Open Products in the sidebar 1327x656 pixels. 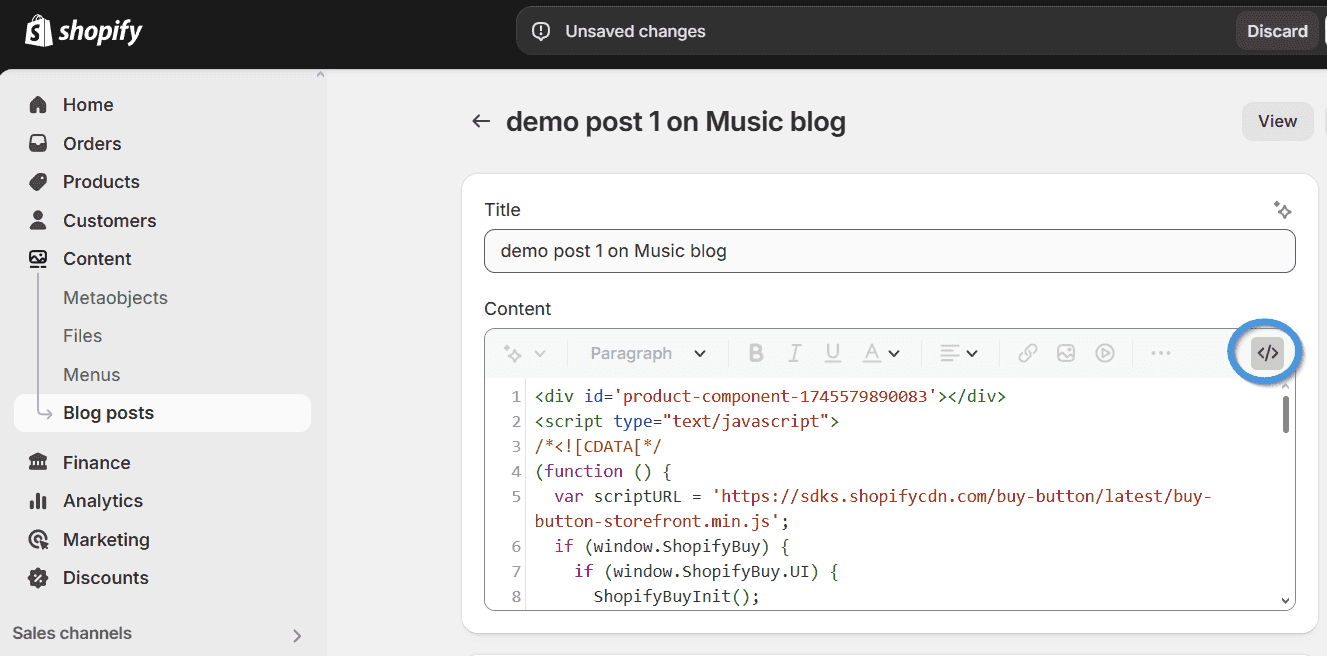click(x=101, y=182)
